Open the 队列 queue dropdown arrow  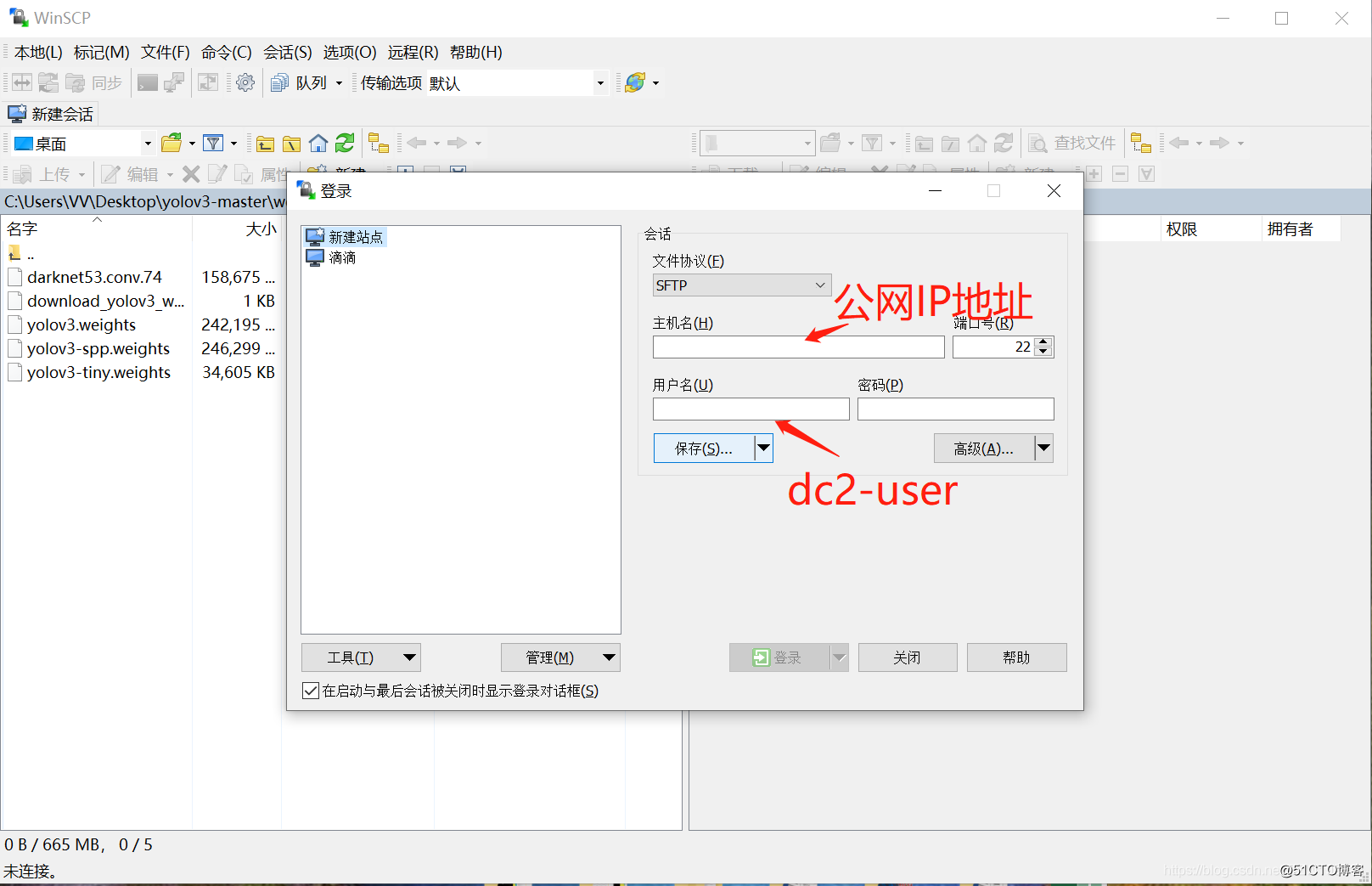tap(339, 83)
